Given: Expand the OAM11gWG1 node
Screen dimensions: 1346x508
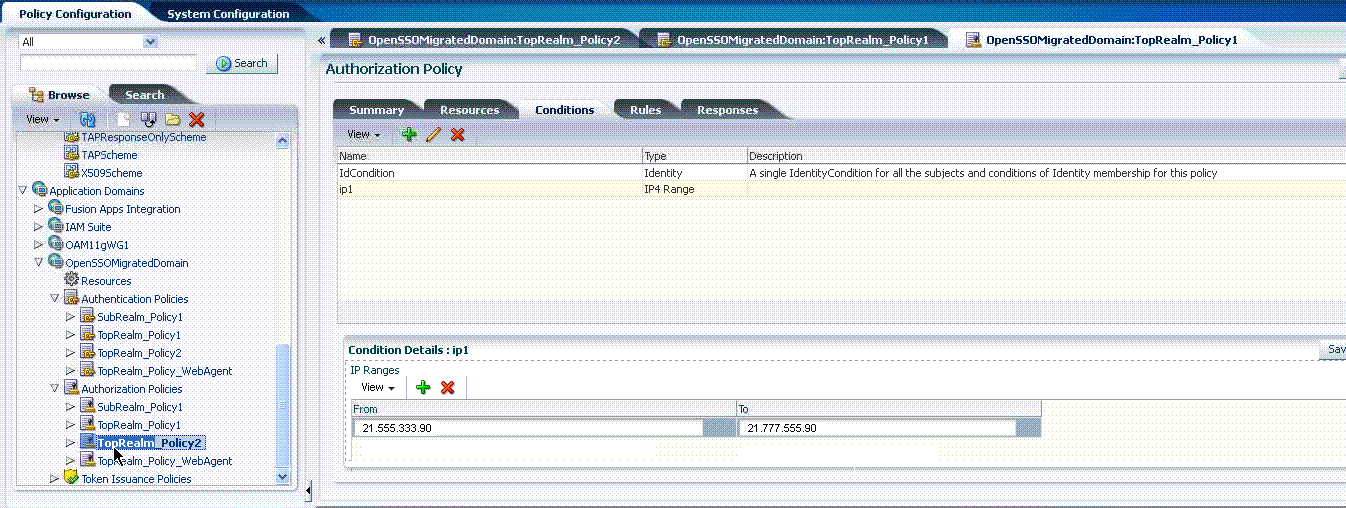Looking at the screenshot, I should pos(39,245).
